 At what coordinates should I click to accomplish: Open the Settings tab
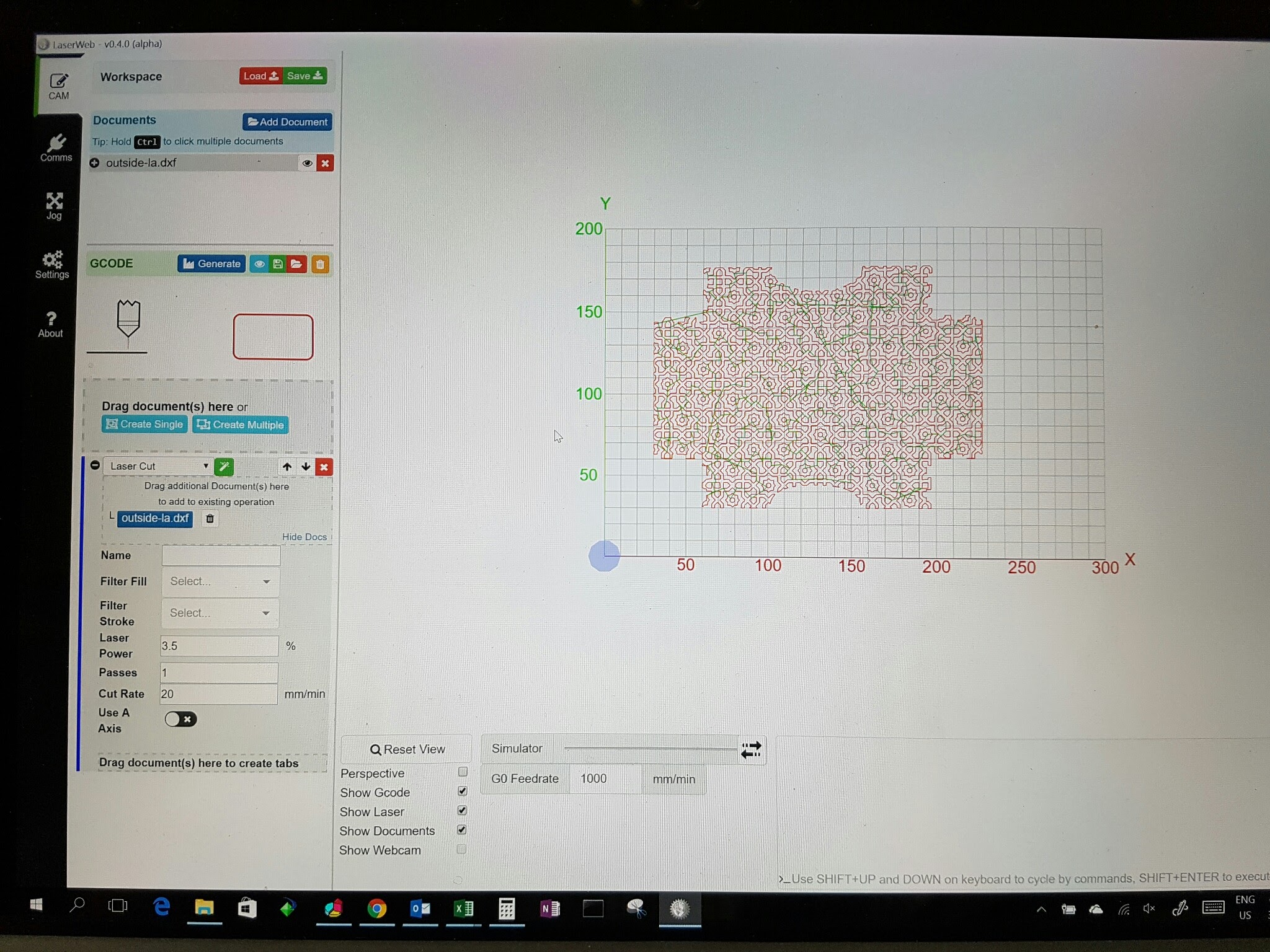(x=52, y=265)
